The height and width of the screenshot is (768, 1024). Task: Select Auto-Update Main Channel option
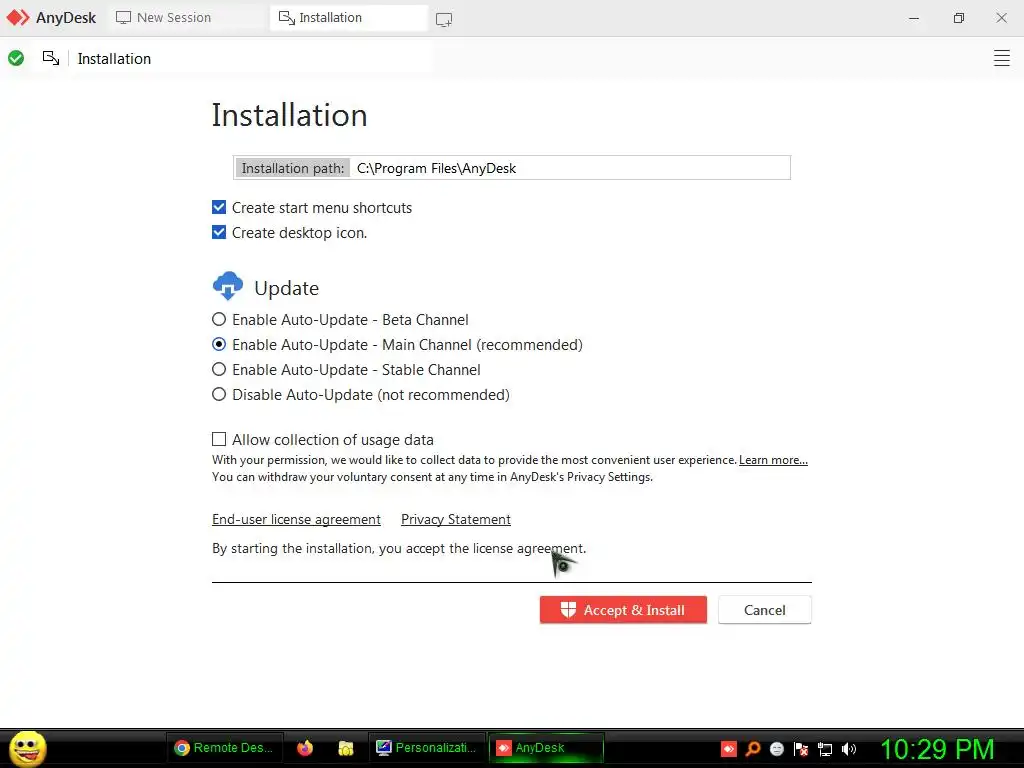pyautogui.click(x=219, y=344)
